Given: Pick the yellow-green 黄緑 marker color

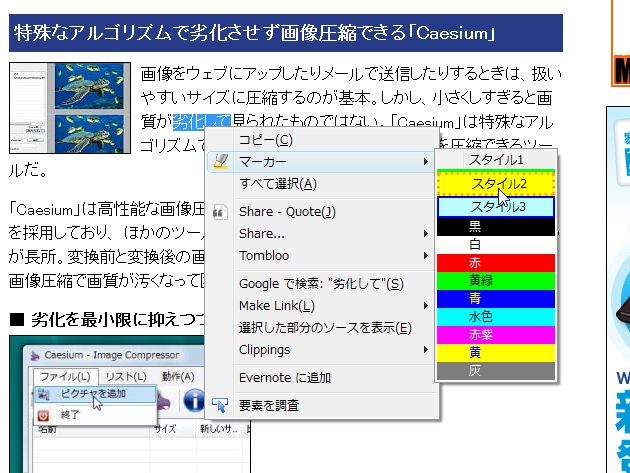Looking at the screenshot, I should pyautogui.click(x=496, y=281).
